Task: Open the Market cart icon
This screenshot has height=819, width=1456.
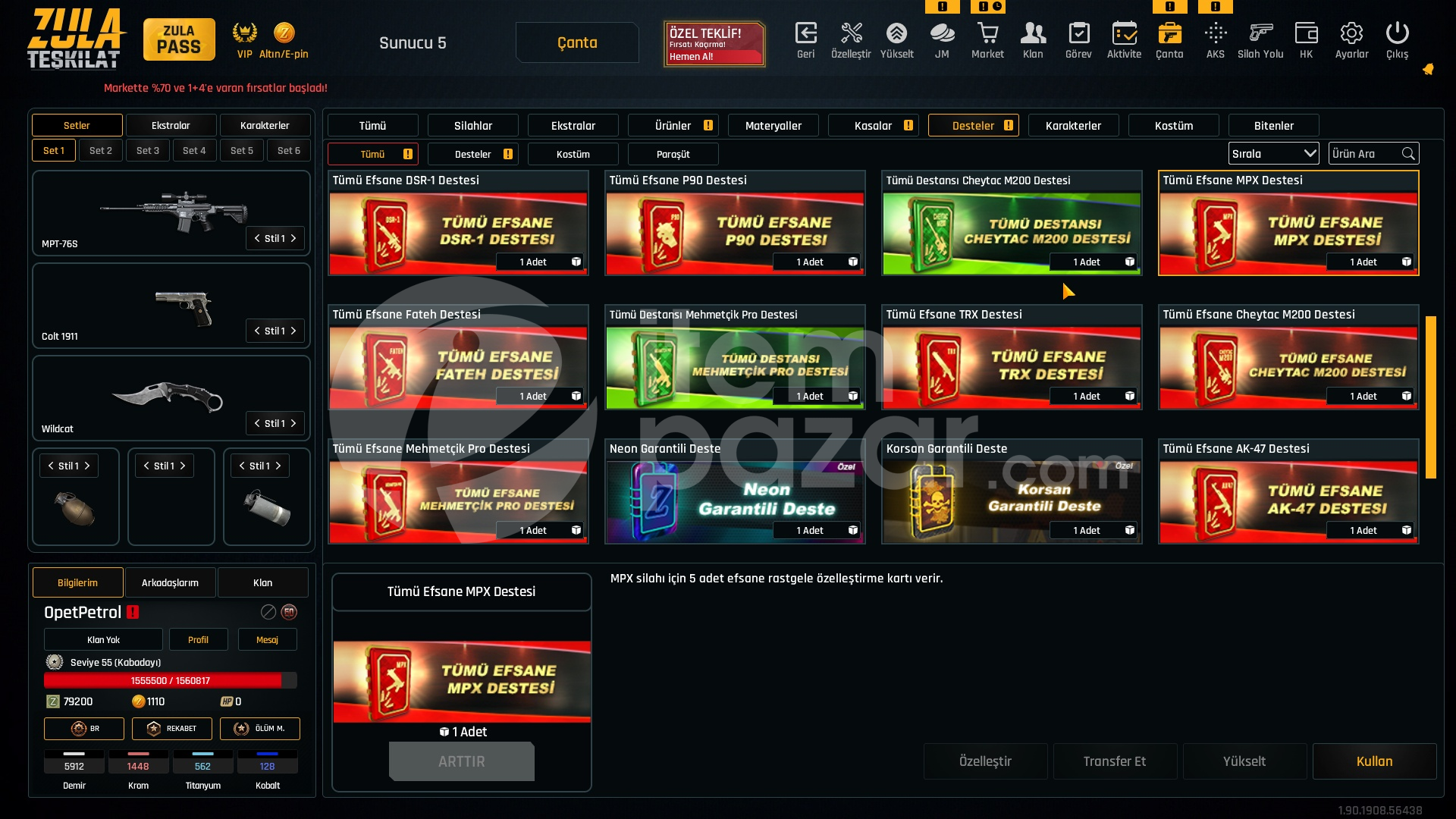Action: coord(987,33)
